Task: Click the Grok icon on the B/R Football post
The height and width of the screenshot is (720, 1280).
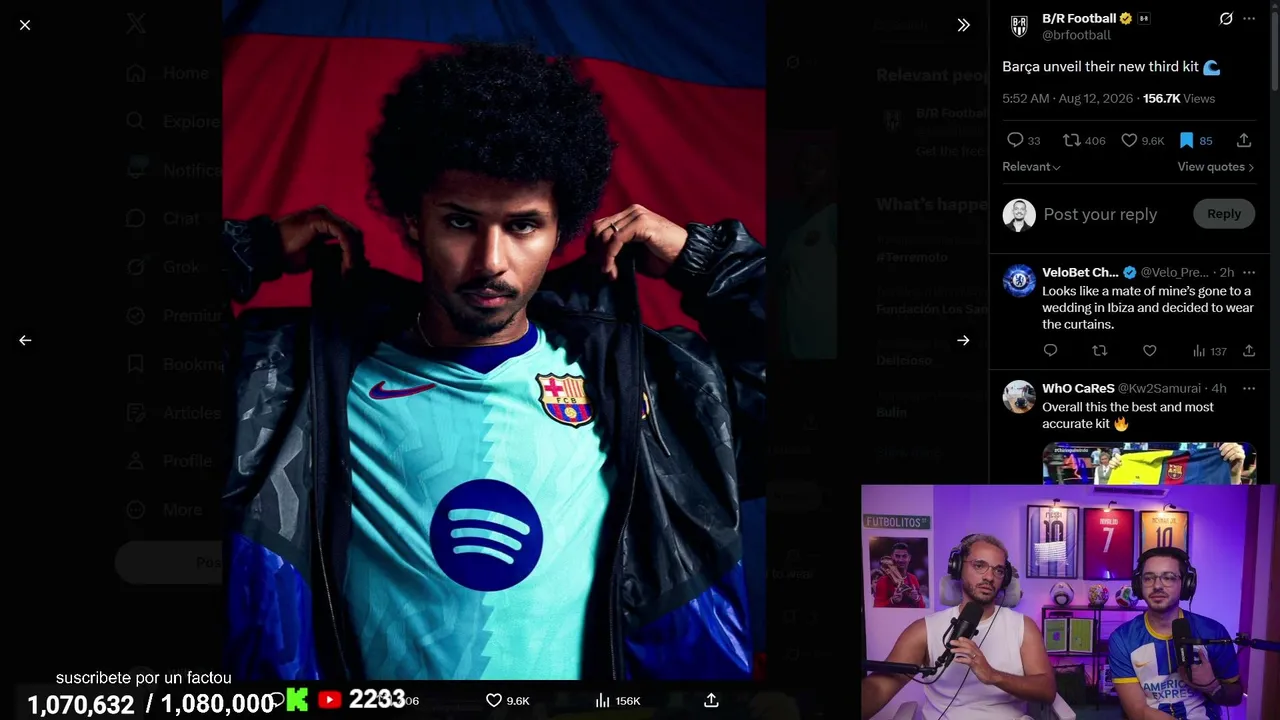Action: [x=1226, y=18]
